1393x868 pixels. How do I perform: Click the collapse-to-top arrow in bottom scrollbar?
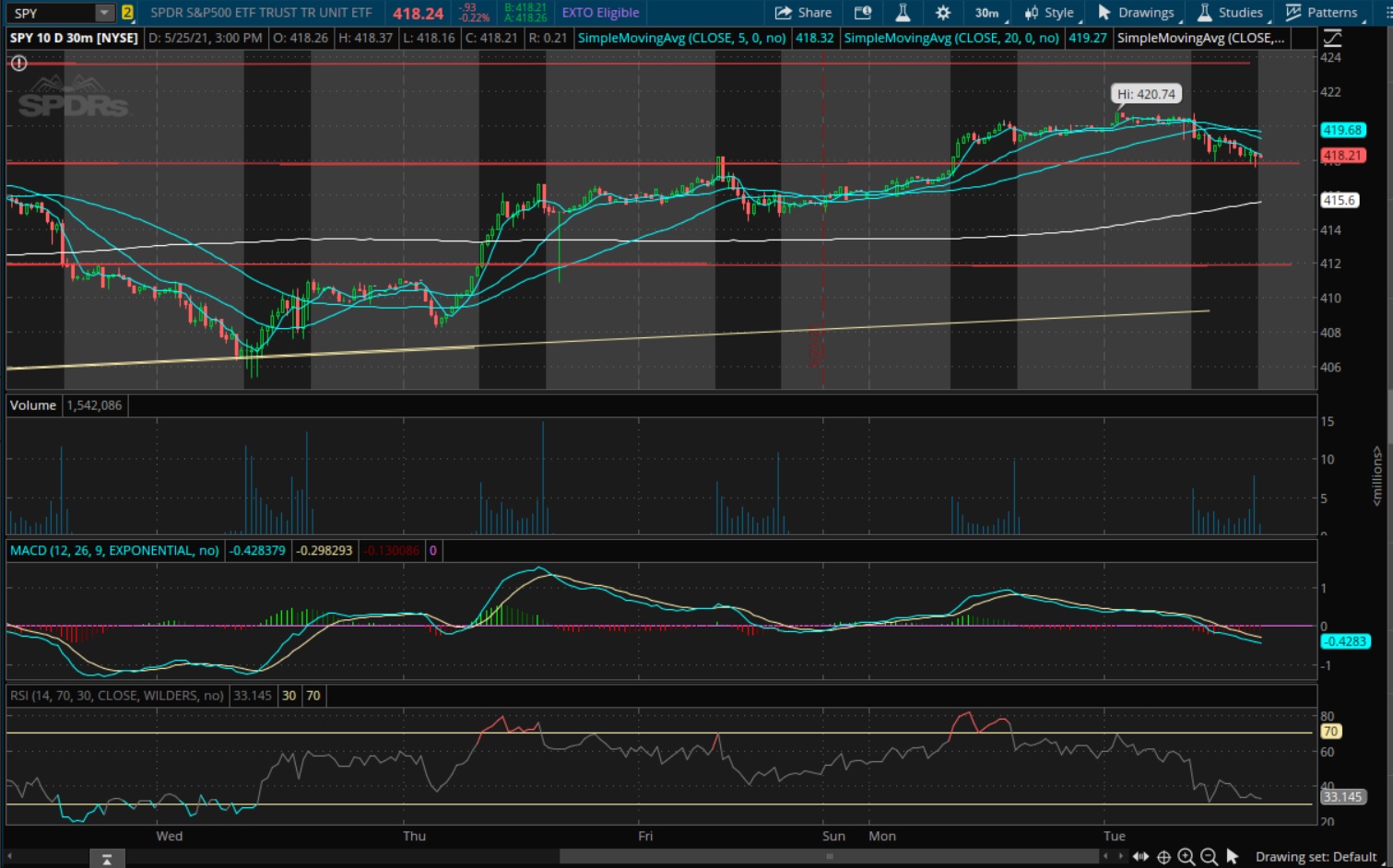[x=107, y=859]
